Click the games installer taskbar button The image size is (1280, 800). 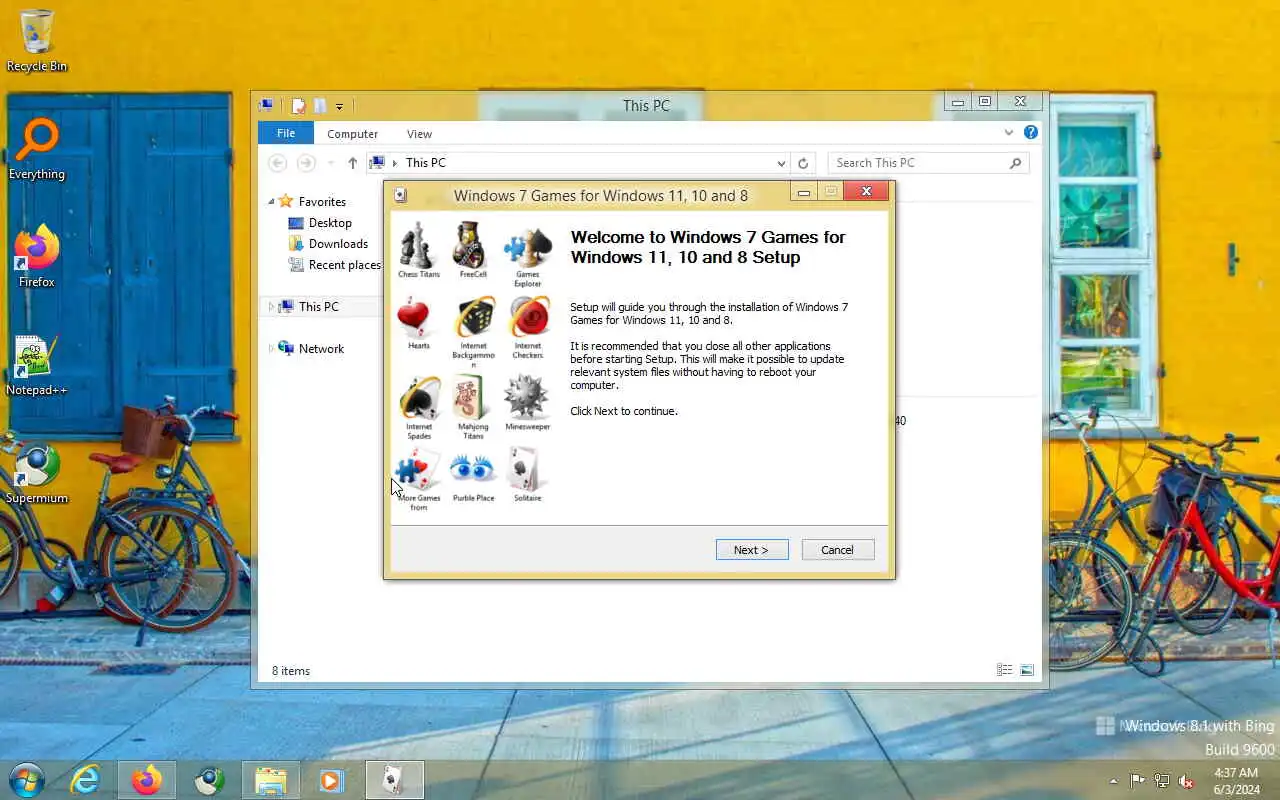[x=395, y=780]
